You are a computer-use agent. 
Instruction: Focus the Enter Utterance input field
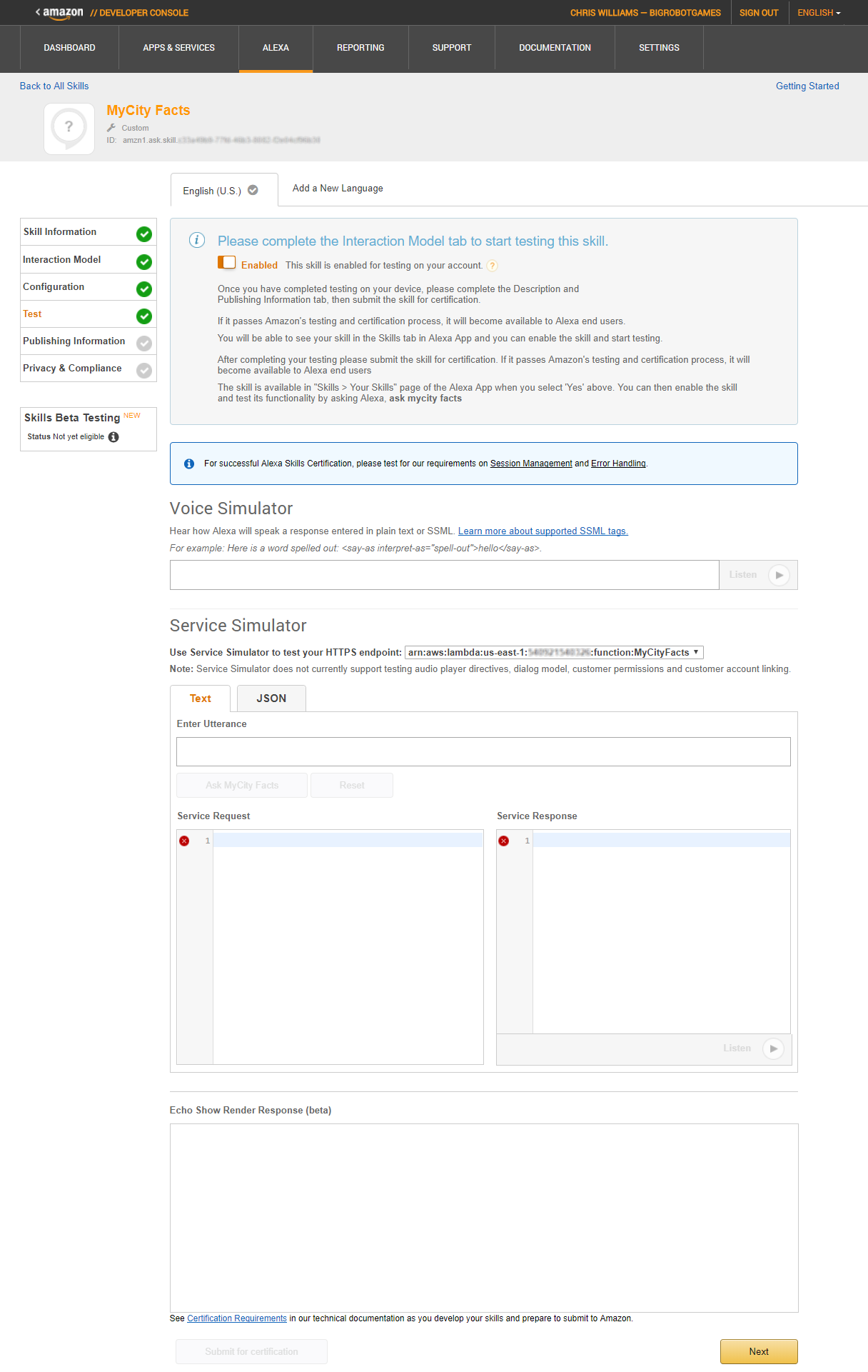pyautogui.click(x=483, y=751)
